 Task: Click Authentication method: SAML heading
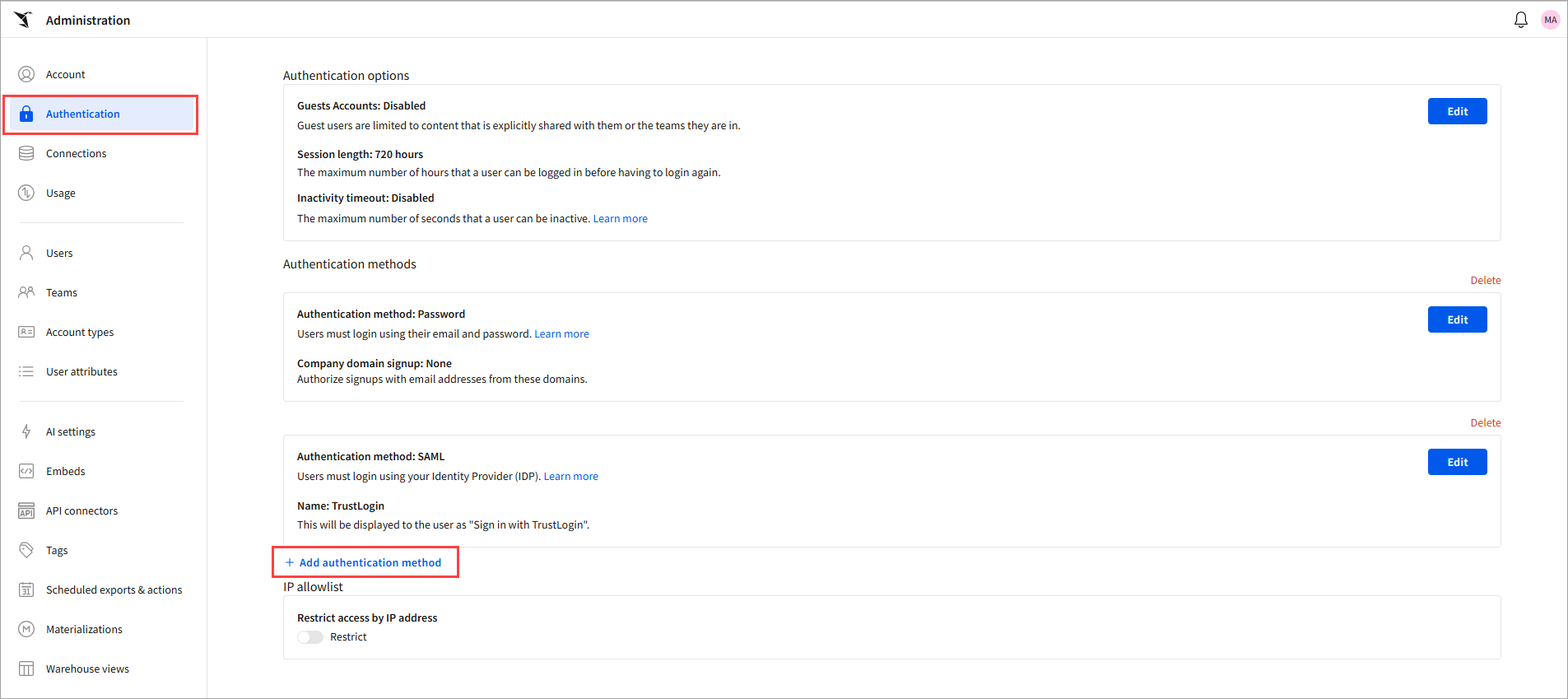pyautogui.click(x=370, y=456)
